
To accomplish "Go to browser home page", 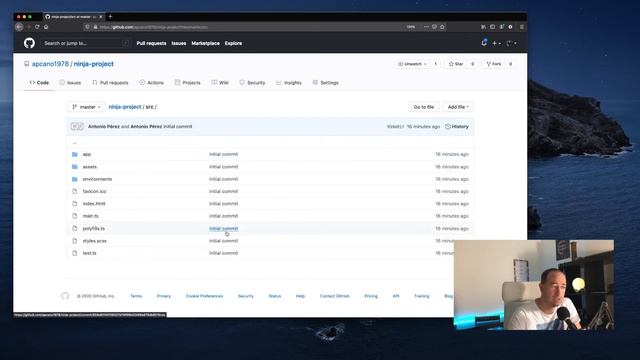I will (x=46, y=27).
